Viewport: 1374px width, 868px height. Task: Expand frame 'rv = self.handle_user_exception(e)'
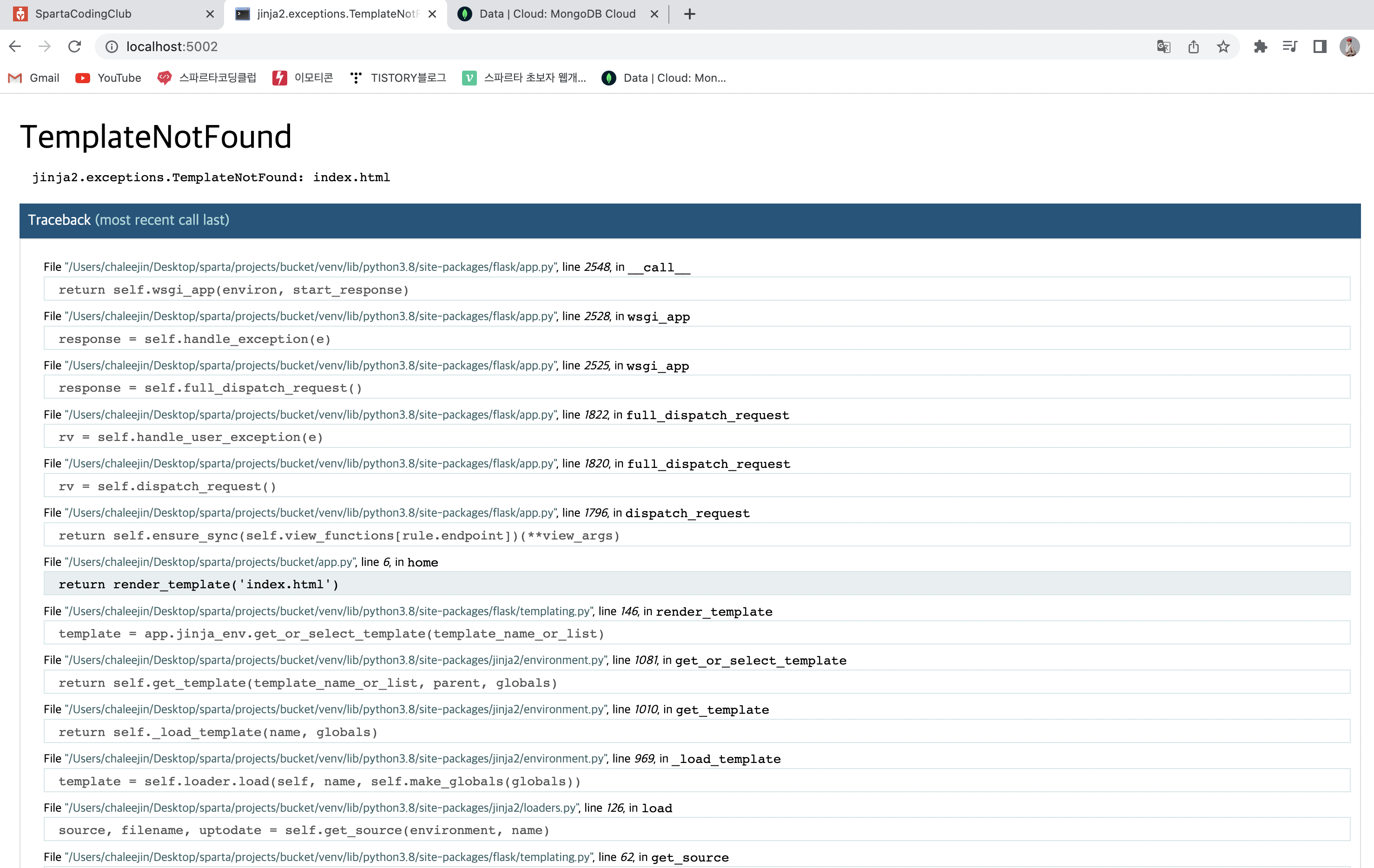click(697, 436)
